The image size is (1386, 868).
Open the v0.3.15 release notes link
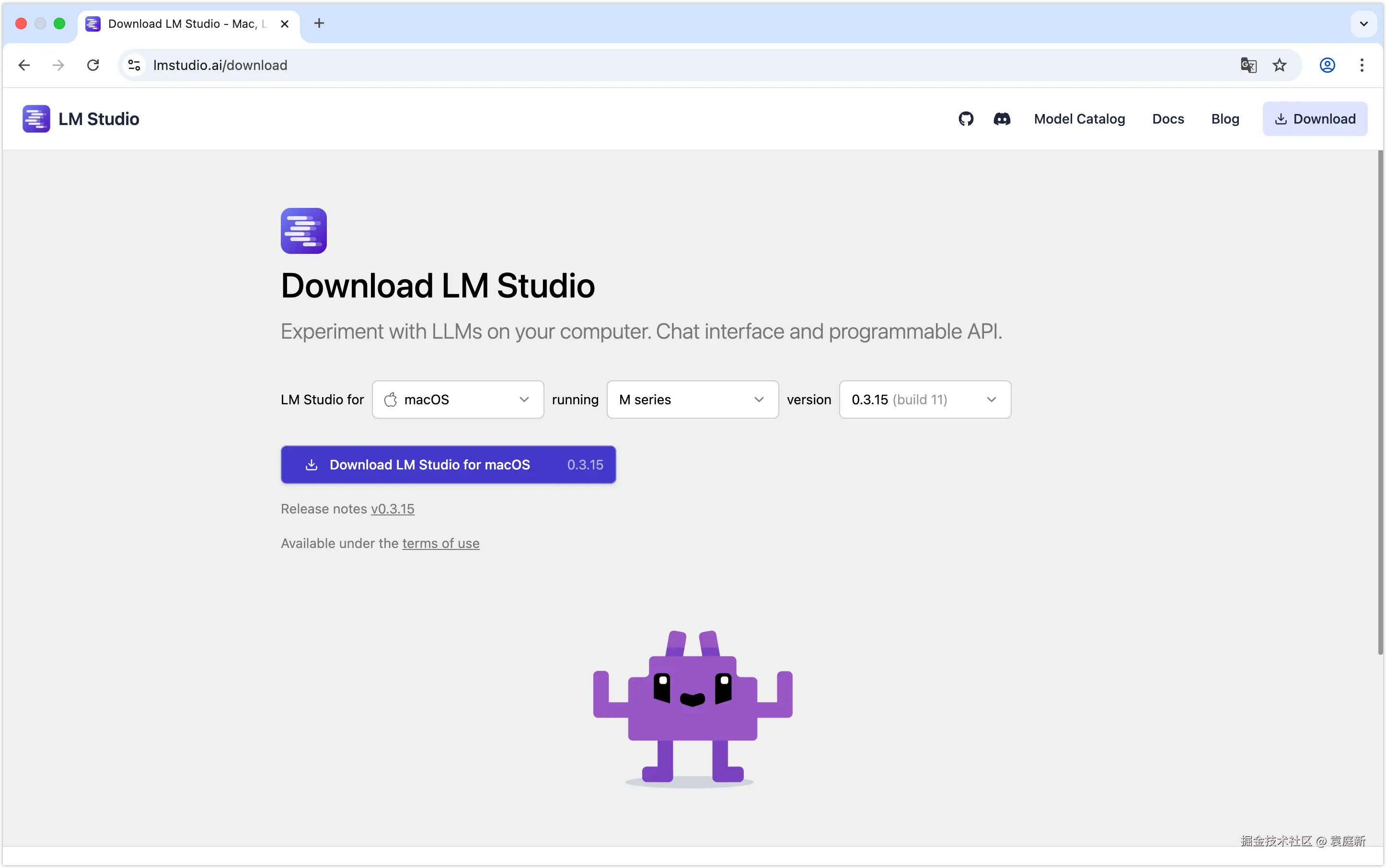pyautogui.click(x=393, y=509)
